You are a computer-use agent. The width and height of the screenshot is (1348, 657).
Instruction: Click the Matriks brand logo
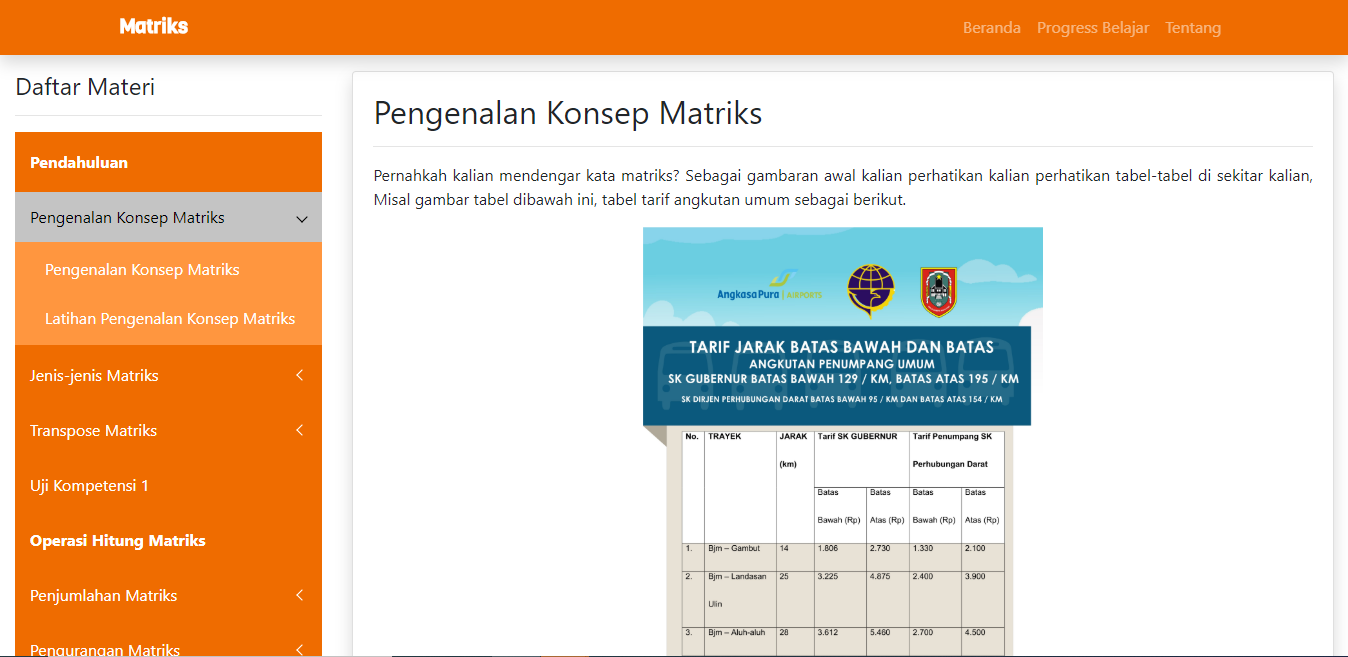click(x=153, y=27)
